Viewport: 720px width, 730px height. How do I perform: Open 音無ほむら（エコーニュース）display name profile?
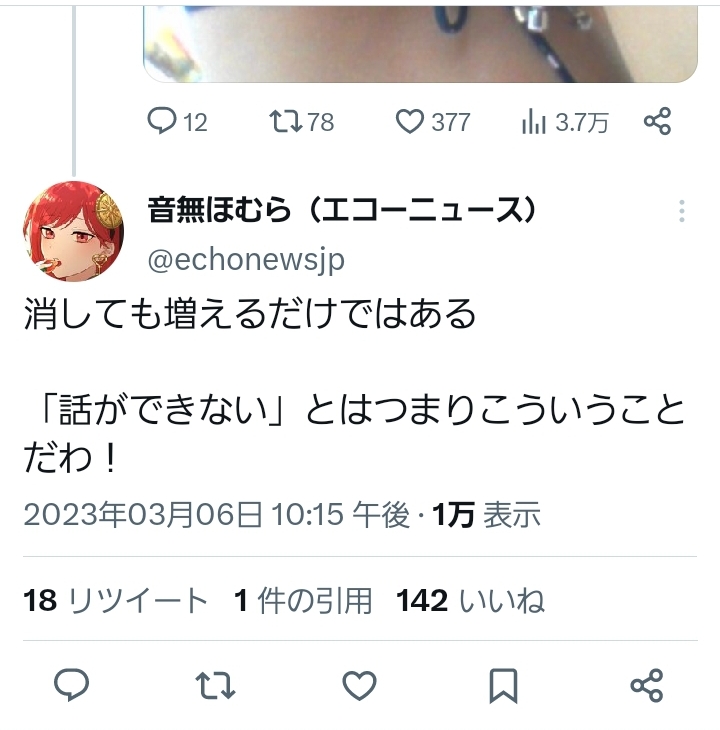pos(342,210)
